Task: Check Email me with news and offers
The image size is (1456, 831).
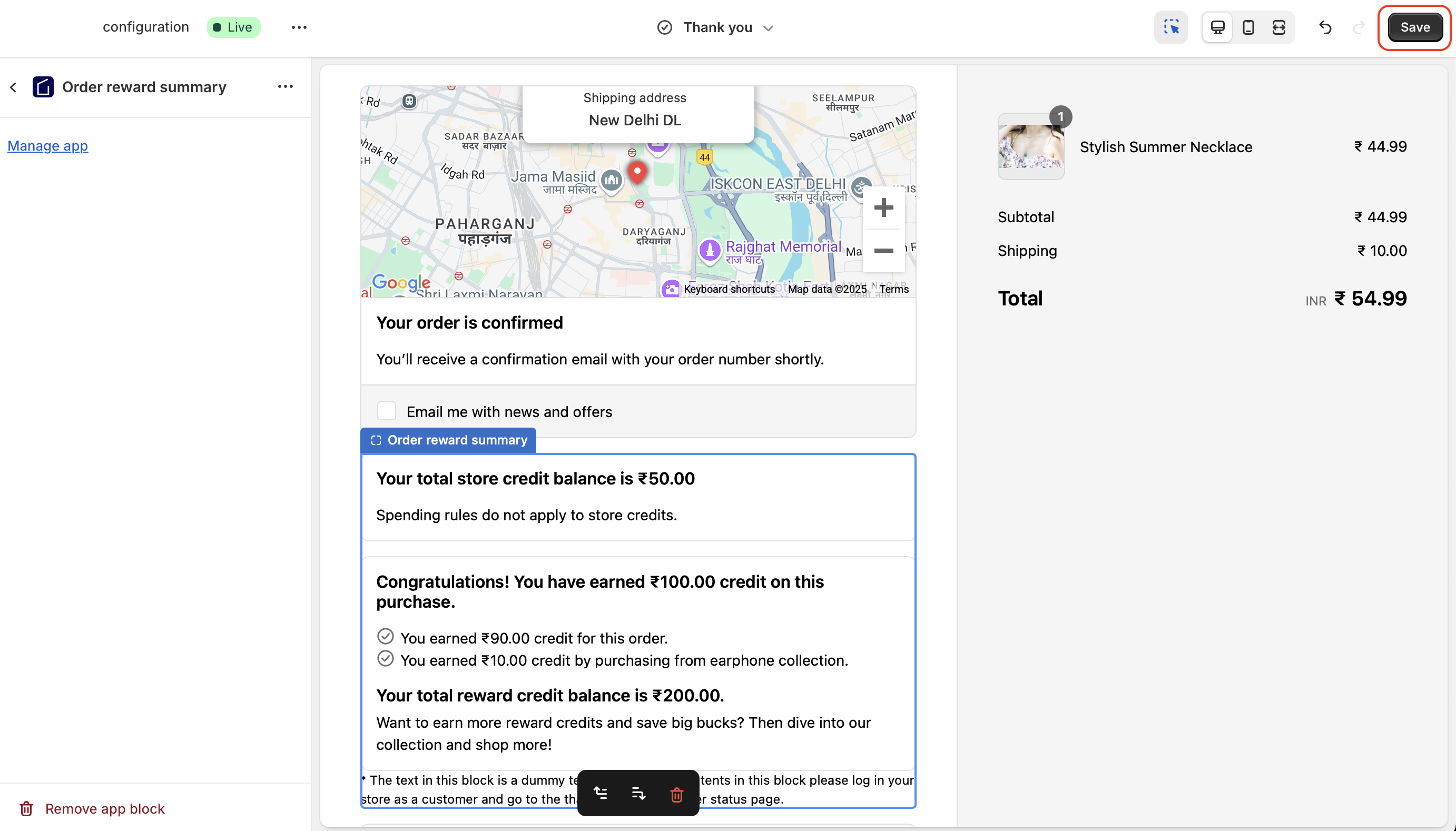Action: tap(387, 411)
